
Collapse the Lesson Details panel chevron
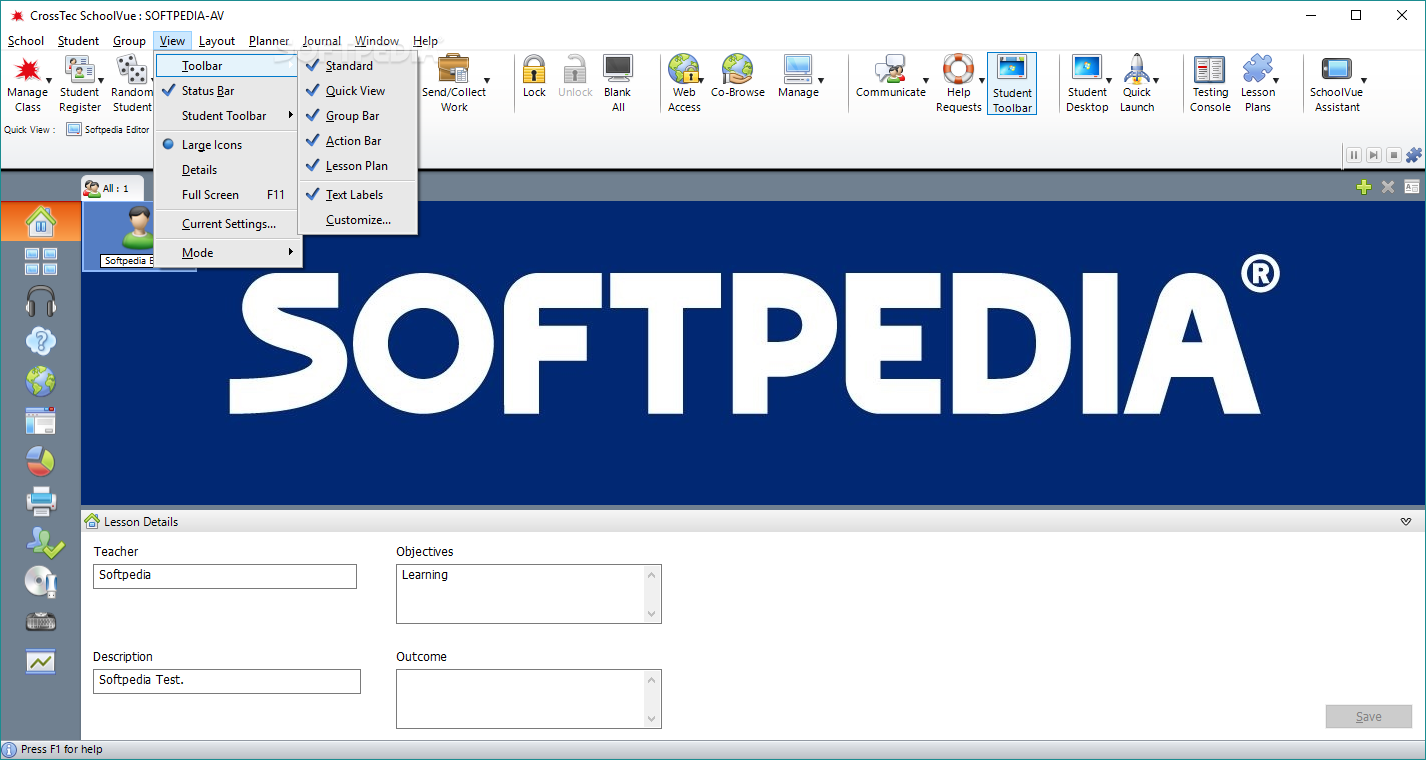tap(1406, 522)
